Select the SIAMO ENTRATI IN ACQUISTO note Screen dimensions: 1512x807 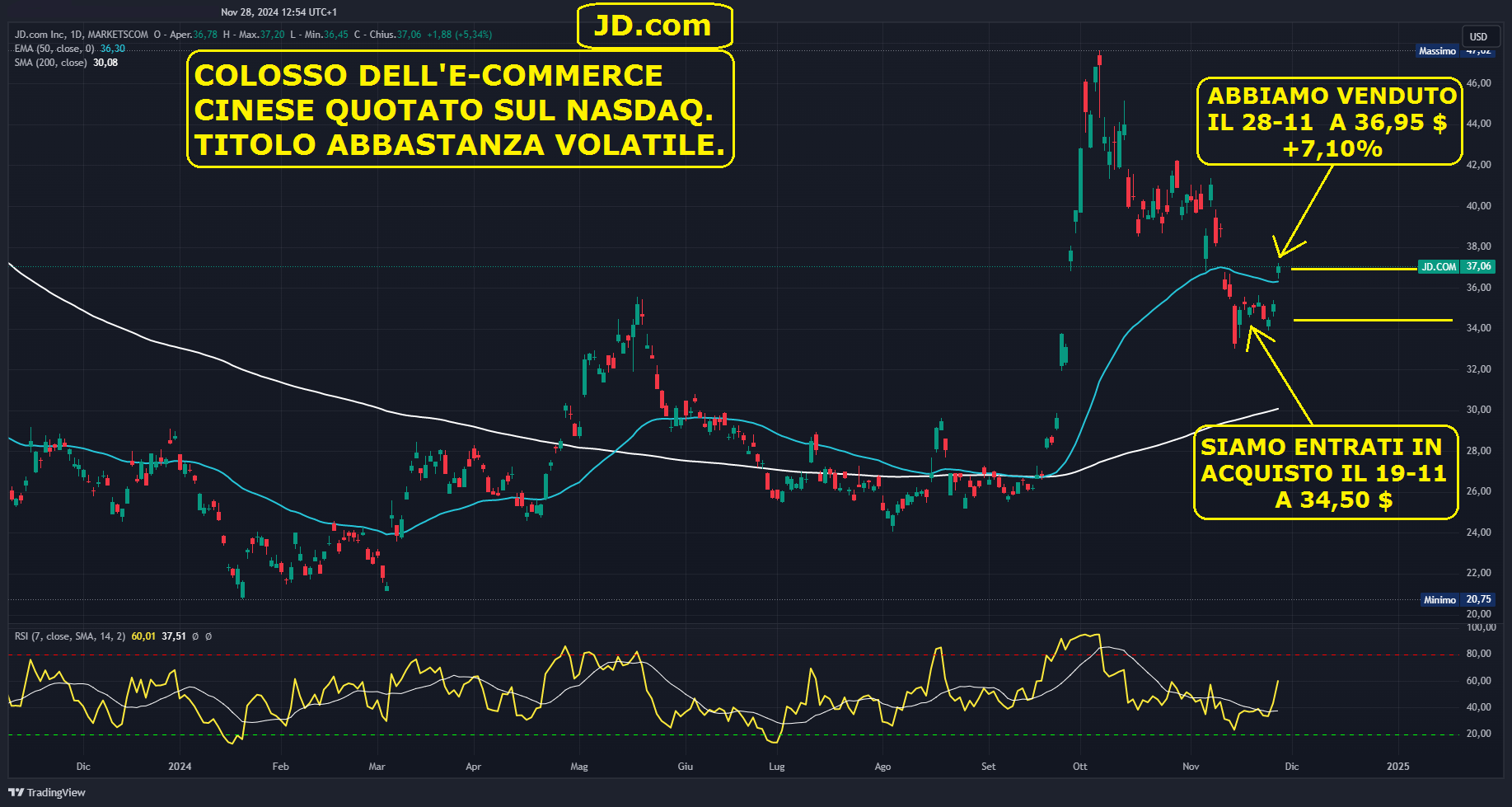tap(1326, 473)
